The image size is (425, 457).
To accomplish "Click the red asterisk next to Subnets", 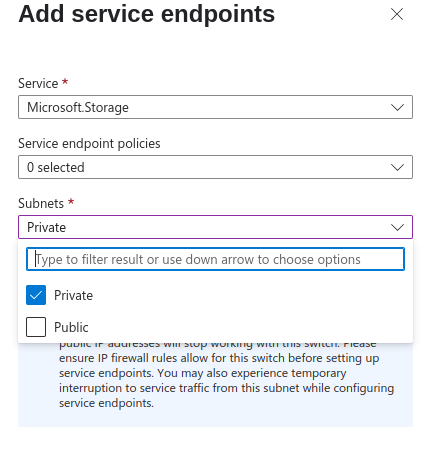I will click(71, 201).
